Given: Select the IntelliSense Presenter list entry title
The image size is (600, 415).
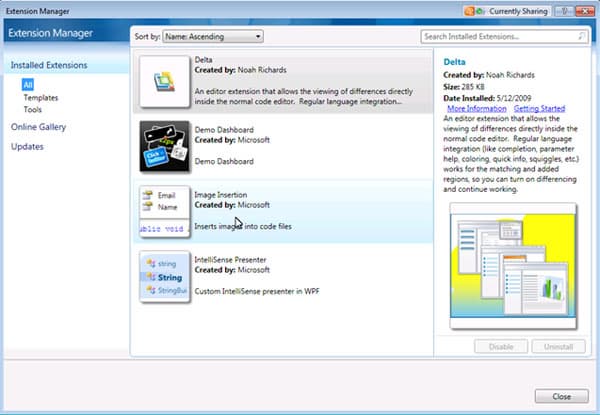Looking at the screenshot, I should pyautogui.click(x=230, y=260).
